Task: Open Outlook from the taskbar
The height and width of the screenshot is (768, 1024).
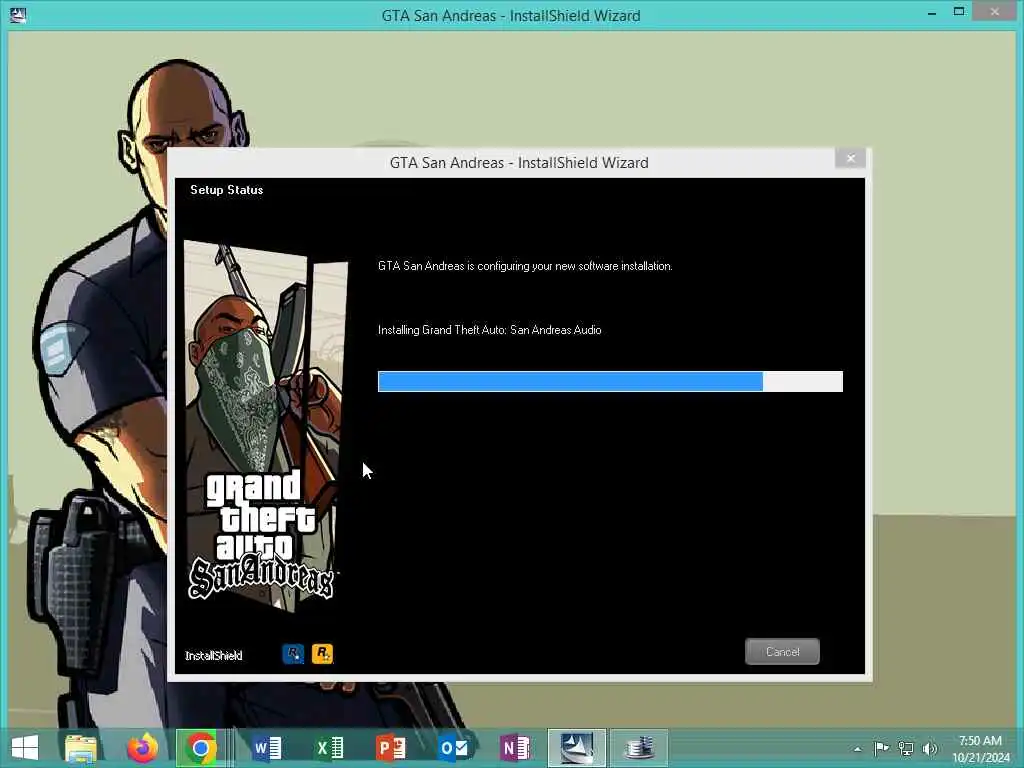Action: pos(453,748)
